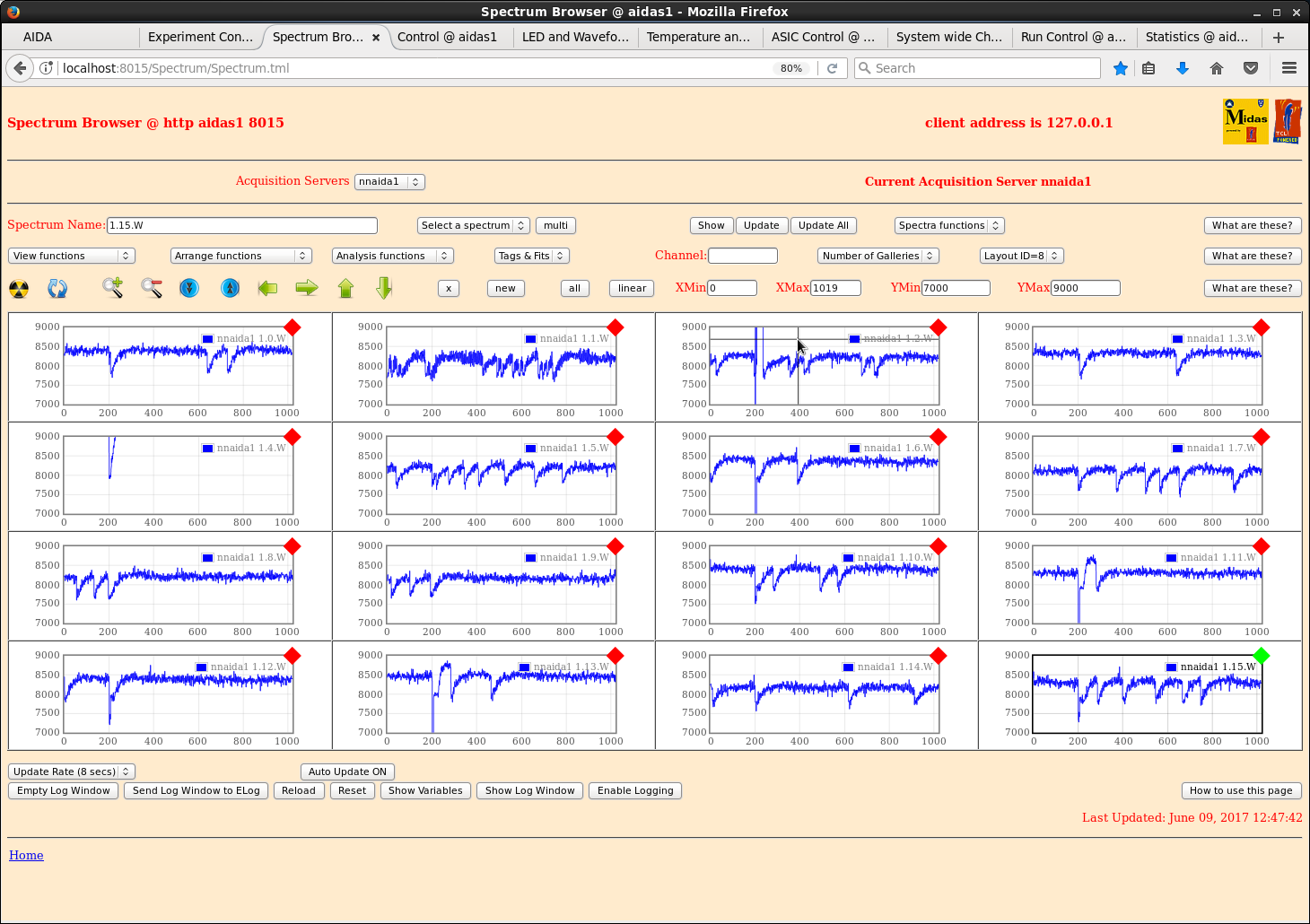Viewport: 1310px width, 924px height.
Task: Toggle red diamond on nnaida1 1.3.W plot
Action: 1262,327
